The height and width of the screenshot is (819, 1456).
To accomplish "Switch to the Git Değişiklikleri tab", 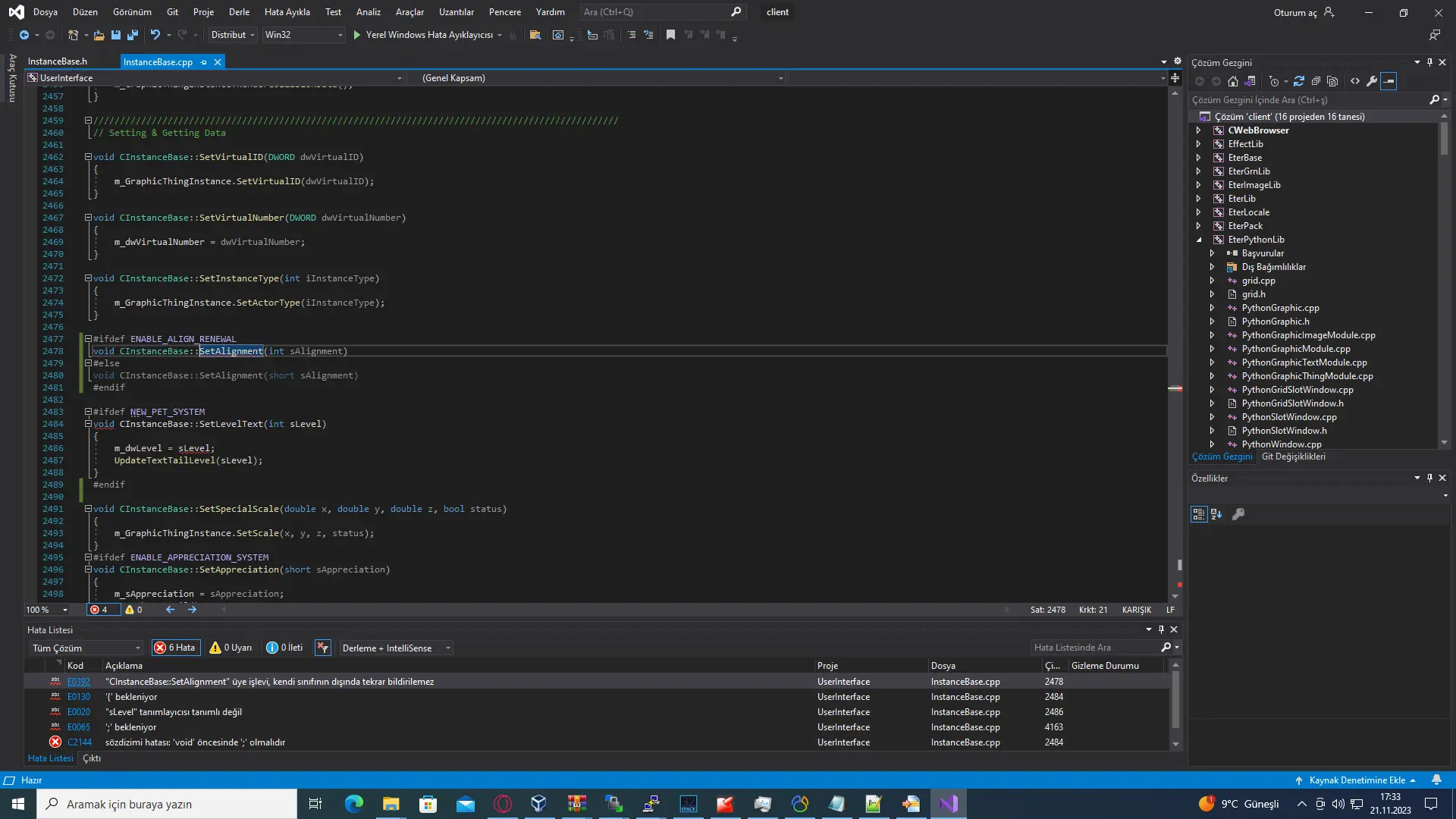I will tap(1294, 457).
